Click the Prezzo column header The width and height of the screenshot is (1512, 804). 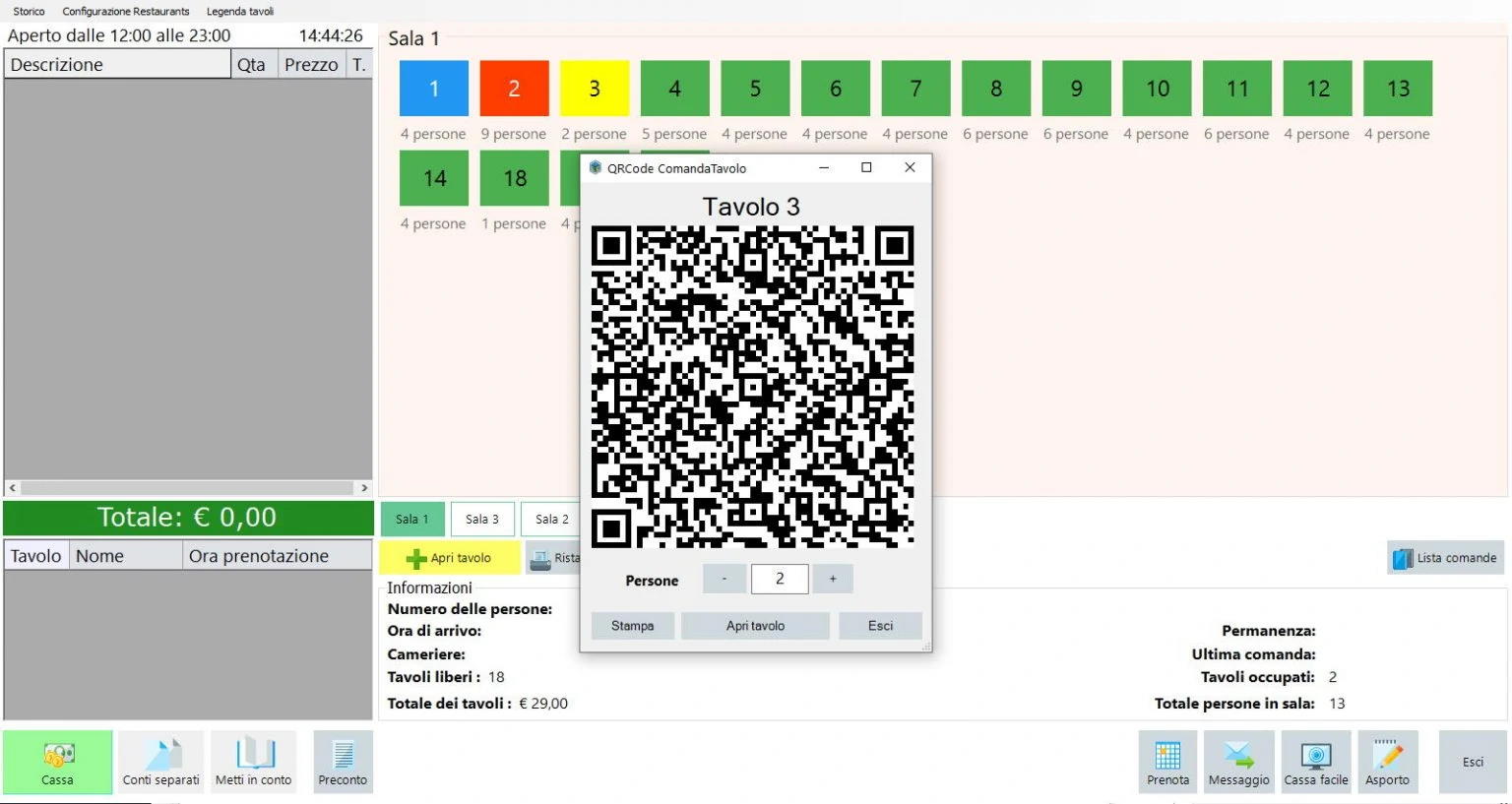click(312, 65)
